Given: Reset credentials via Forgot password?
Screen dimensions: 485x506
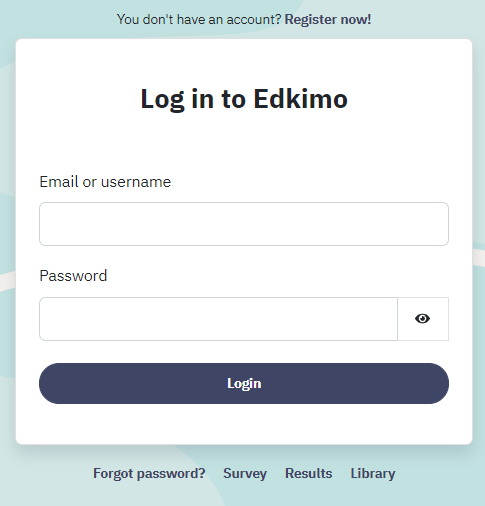Looking at the screenshot, I should point(149,473).
